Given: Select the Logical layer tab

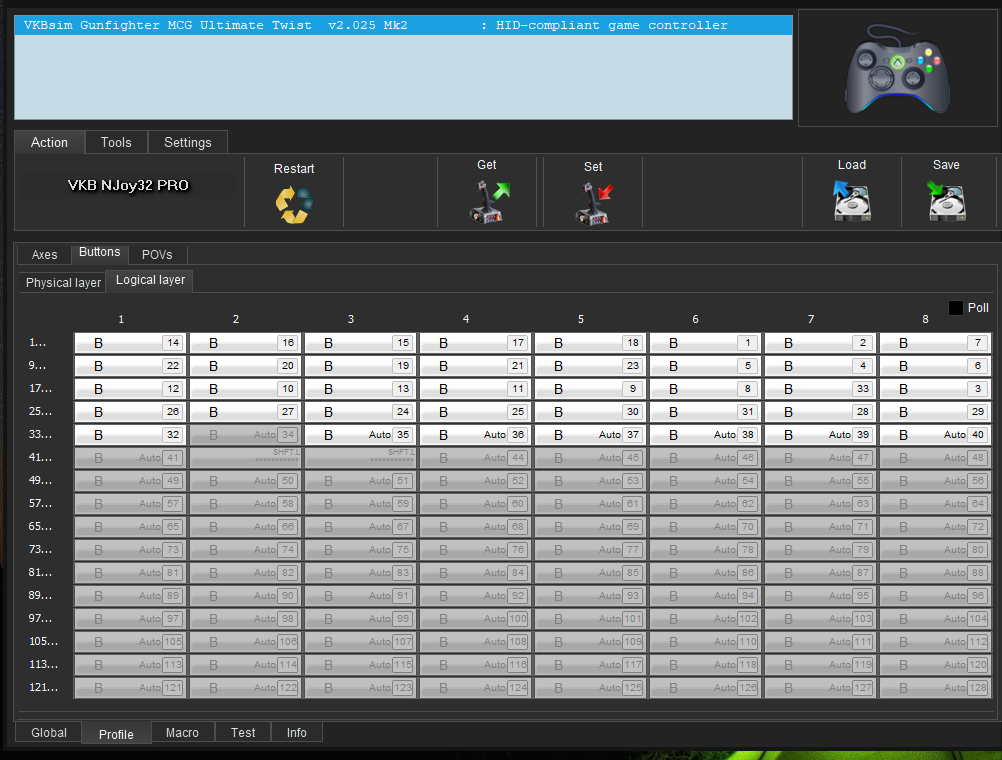Looking at the screenshot, I should [x=150, y=280].
